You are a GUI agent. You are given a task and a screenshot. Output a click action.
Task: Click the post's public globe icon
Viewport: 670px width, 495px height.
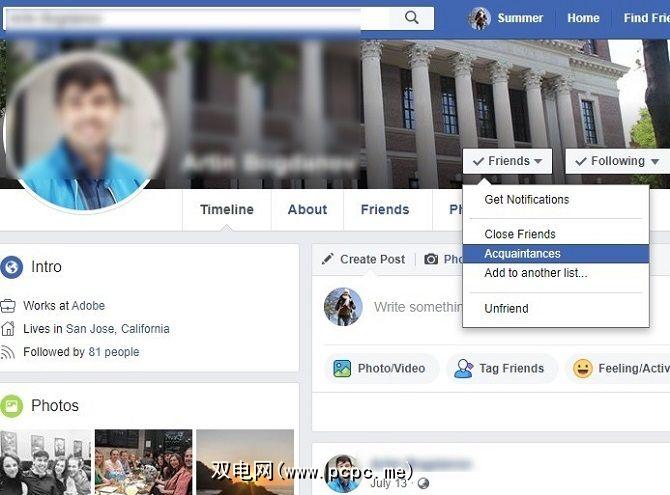(423, 483)
